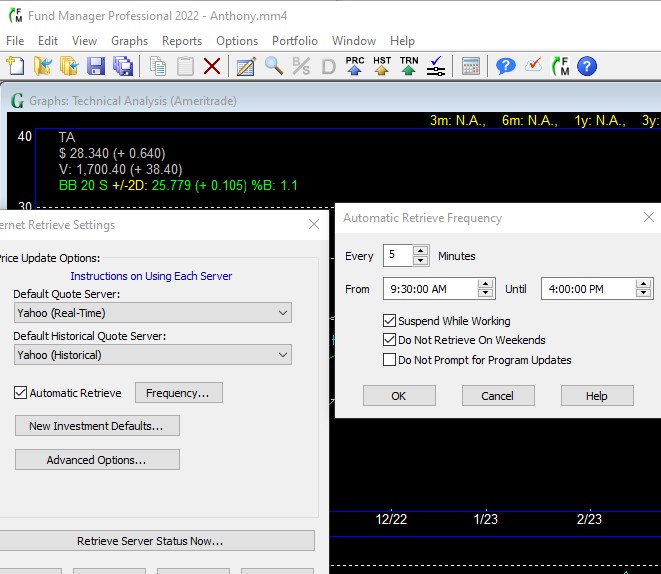Open the Default Historical Quote Server dropdown
This screenshot has height=574, width=661.
pos(153,355)
